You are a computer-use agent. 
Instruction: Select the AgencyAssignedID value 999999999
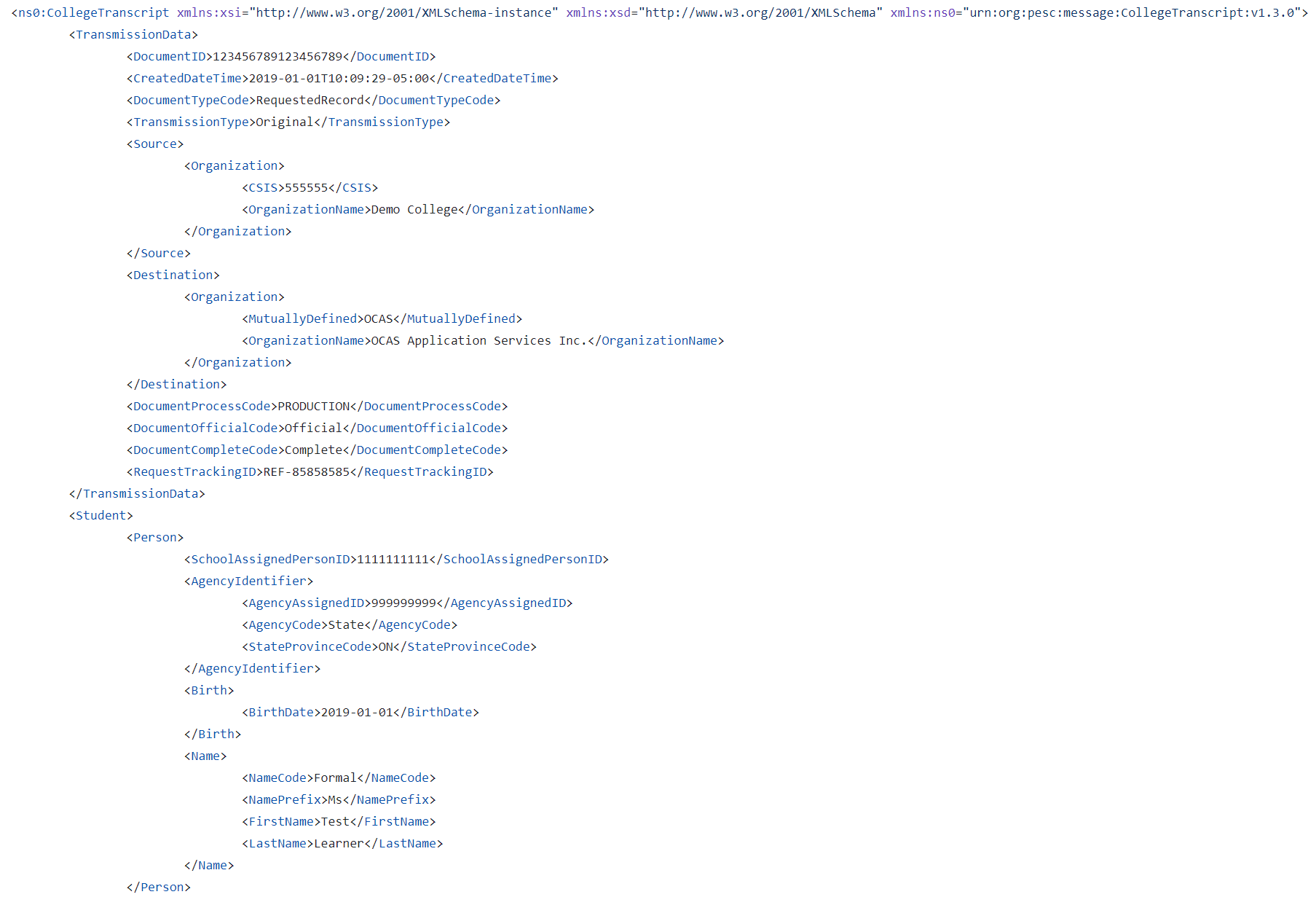[x=403, y=603]
